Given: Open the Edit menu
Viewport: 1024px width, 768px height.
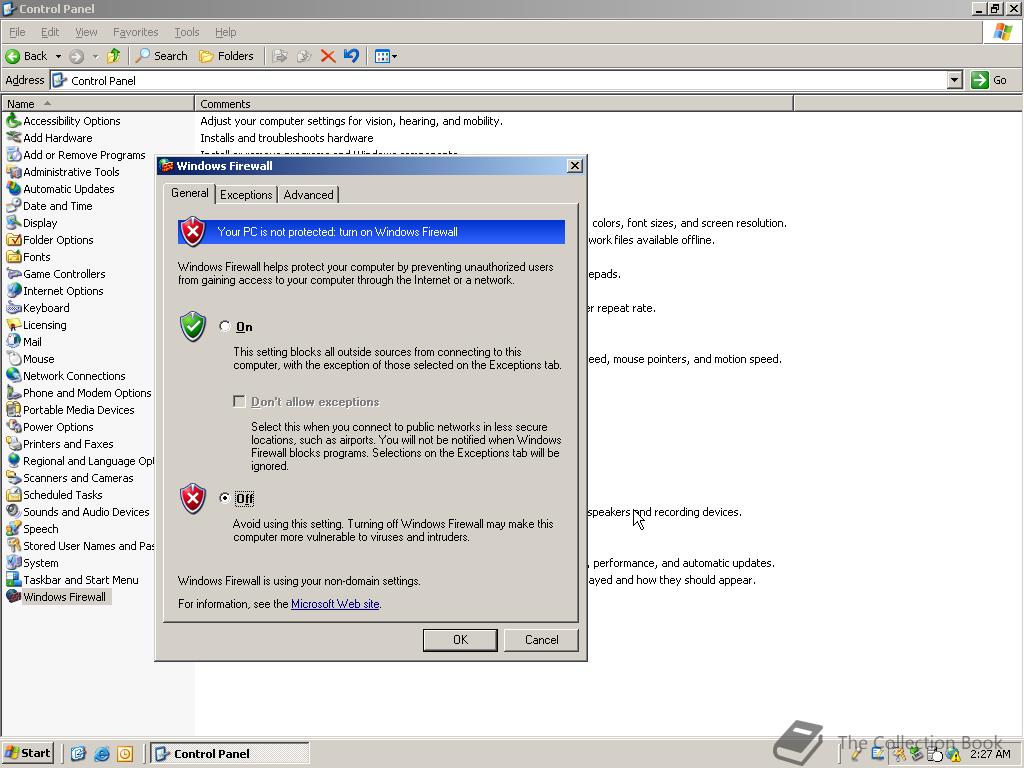Looking at the screenshot, I should click(50, 32).
